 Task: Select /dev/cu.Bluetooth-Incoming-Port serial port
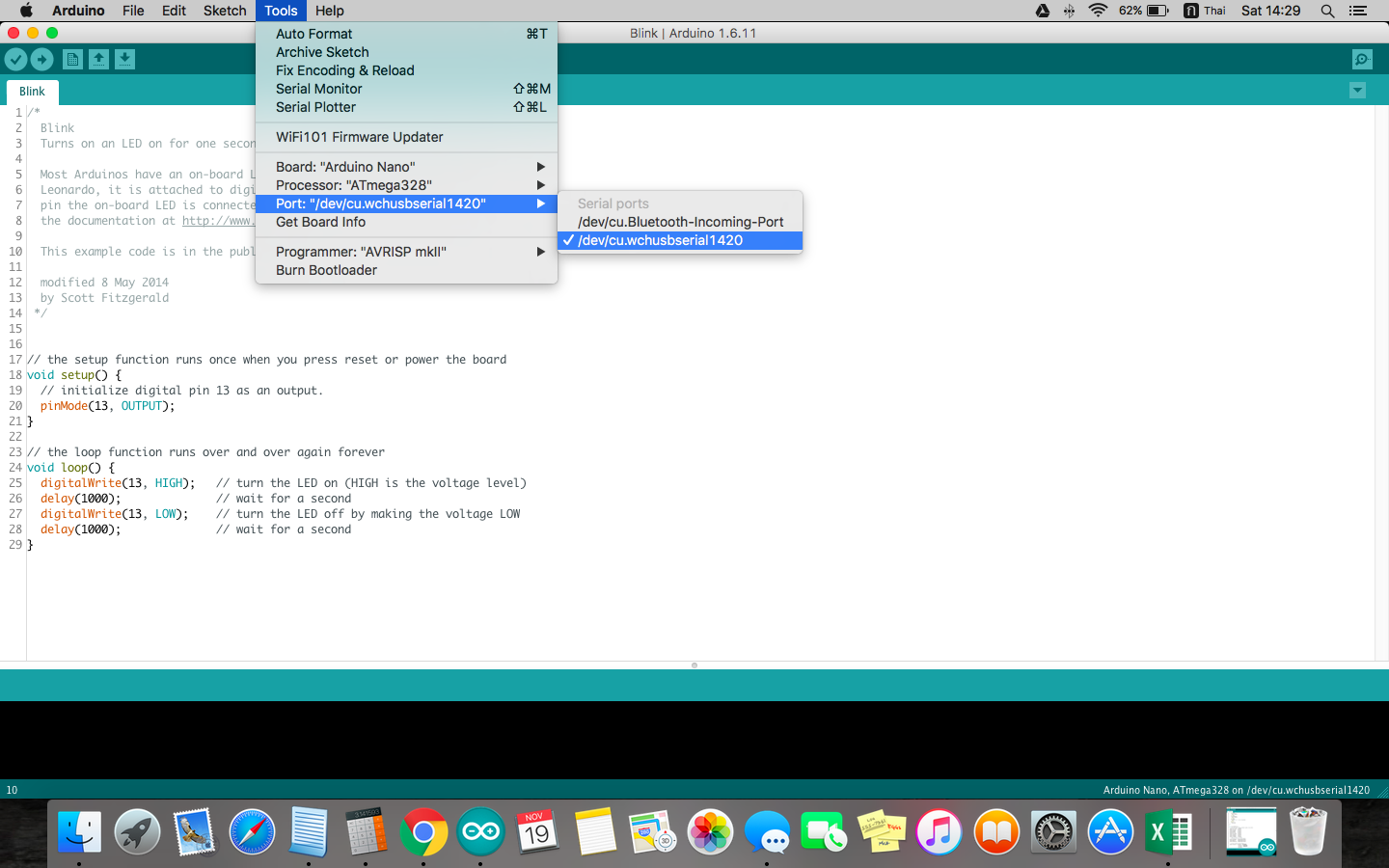[x=680, y=222]
